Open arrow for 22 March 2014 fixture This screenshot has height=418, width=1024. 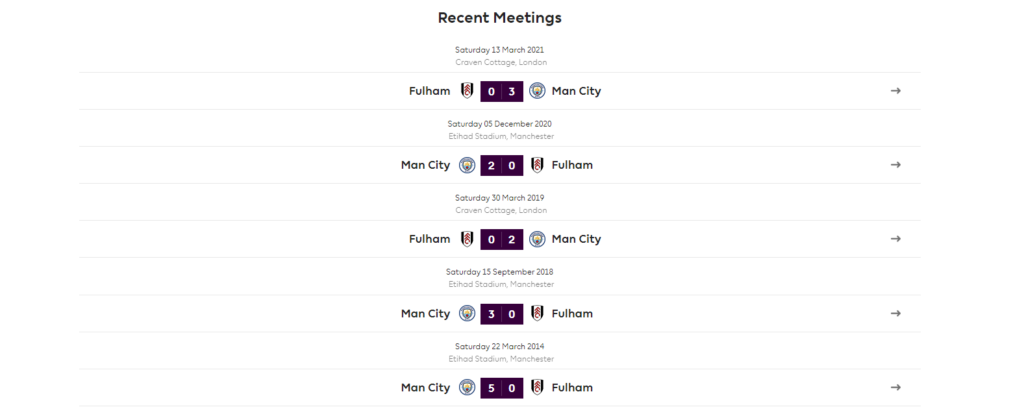tap(896, 387)
